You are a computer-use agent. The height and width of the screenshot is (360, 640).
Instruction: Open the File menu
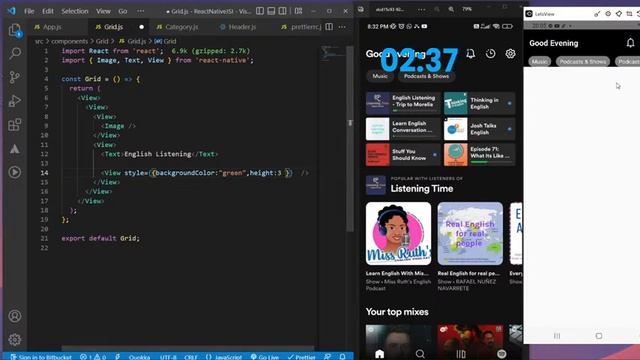tap(29, 11)
